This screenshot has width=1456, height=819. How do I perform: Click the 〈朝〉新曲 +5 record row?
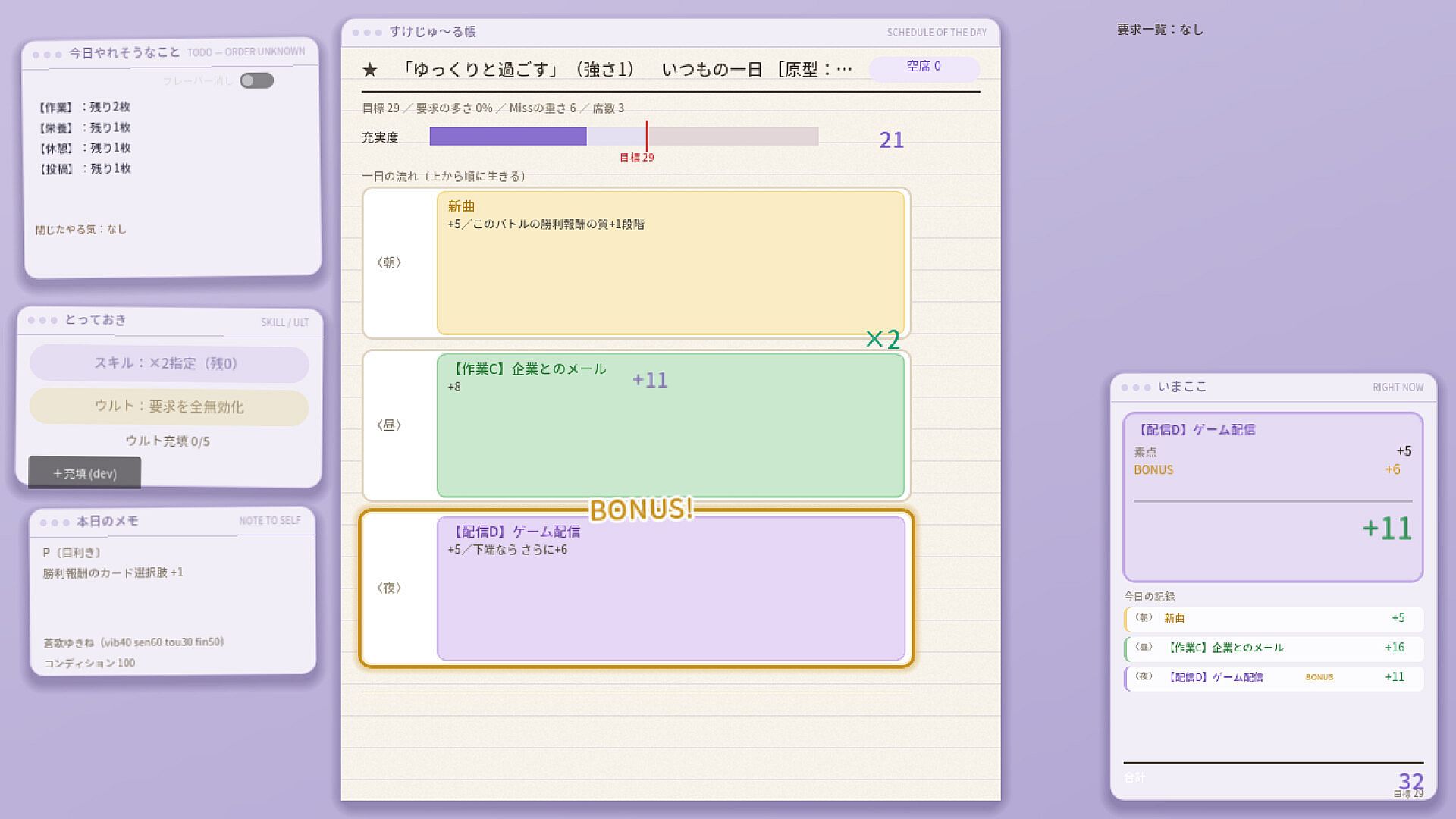click(x=1274, y=619)
